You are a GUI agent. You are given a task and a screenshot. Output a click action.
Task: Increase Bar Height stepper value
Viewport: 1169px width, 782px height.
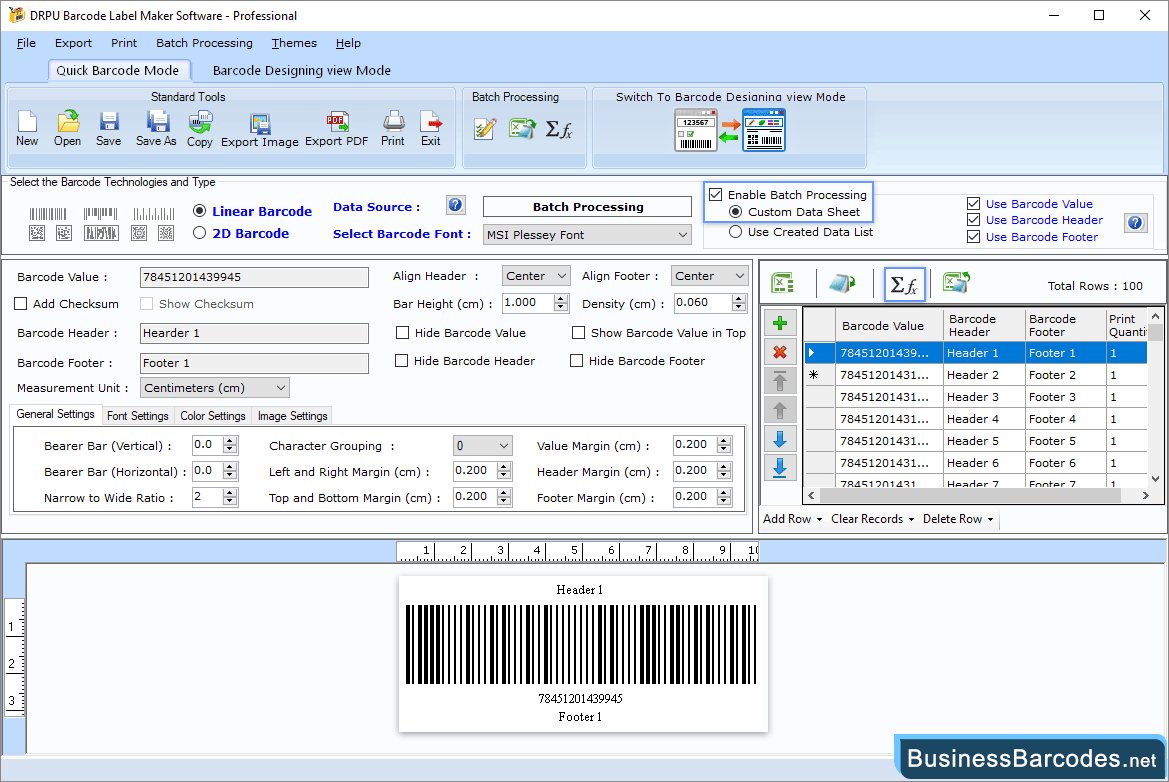point(561,298)
